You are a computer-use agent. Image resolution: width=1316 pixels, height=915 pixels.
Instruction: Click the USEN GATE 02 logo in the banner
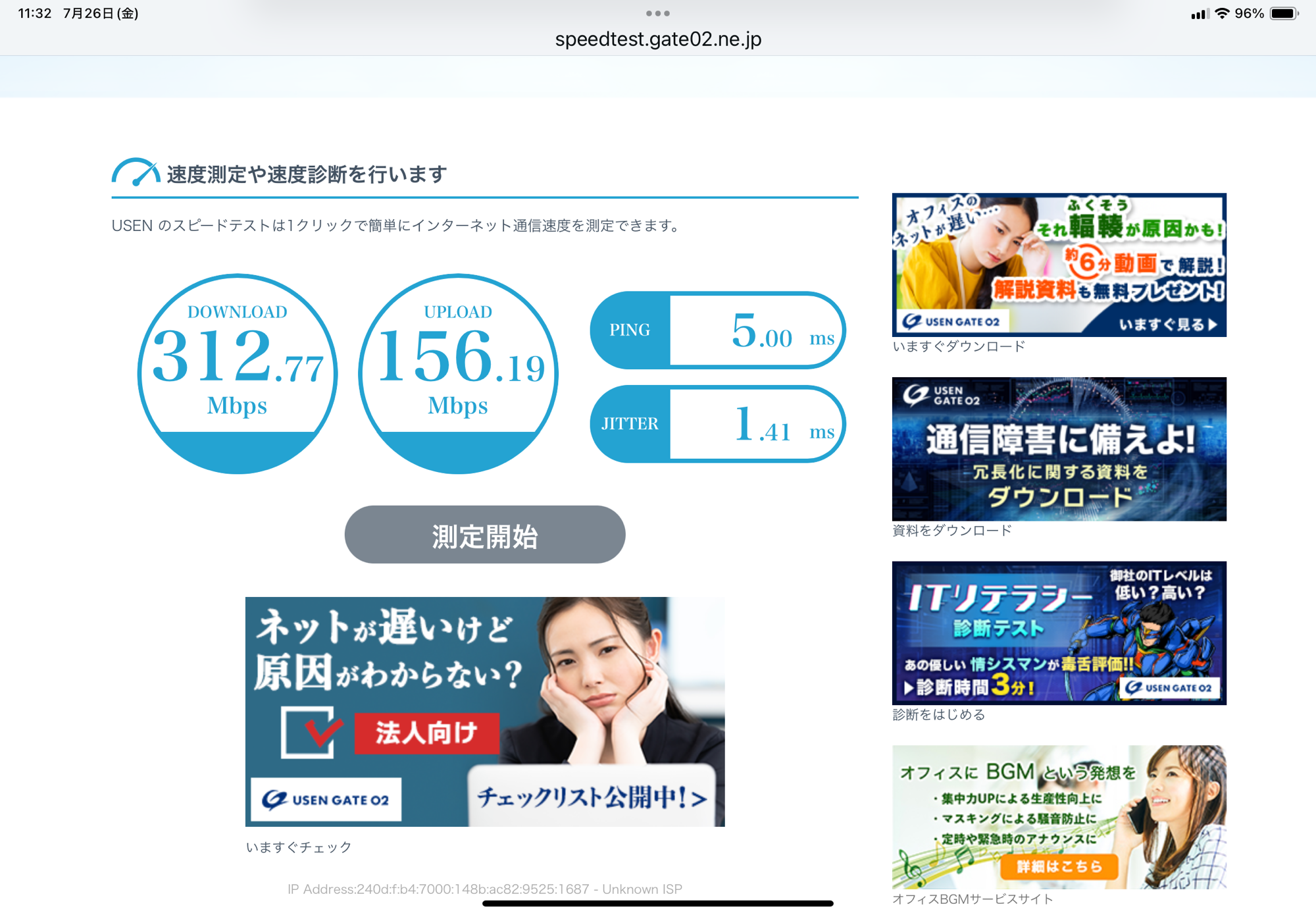coord(326,800)
